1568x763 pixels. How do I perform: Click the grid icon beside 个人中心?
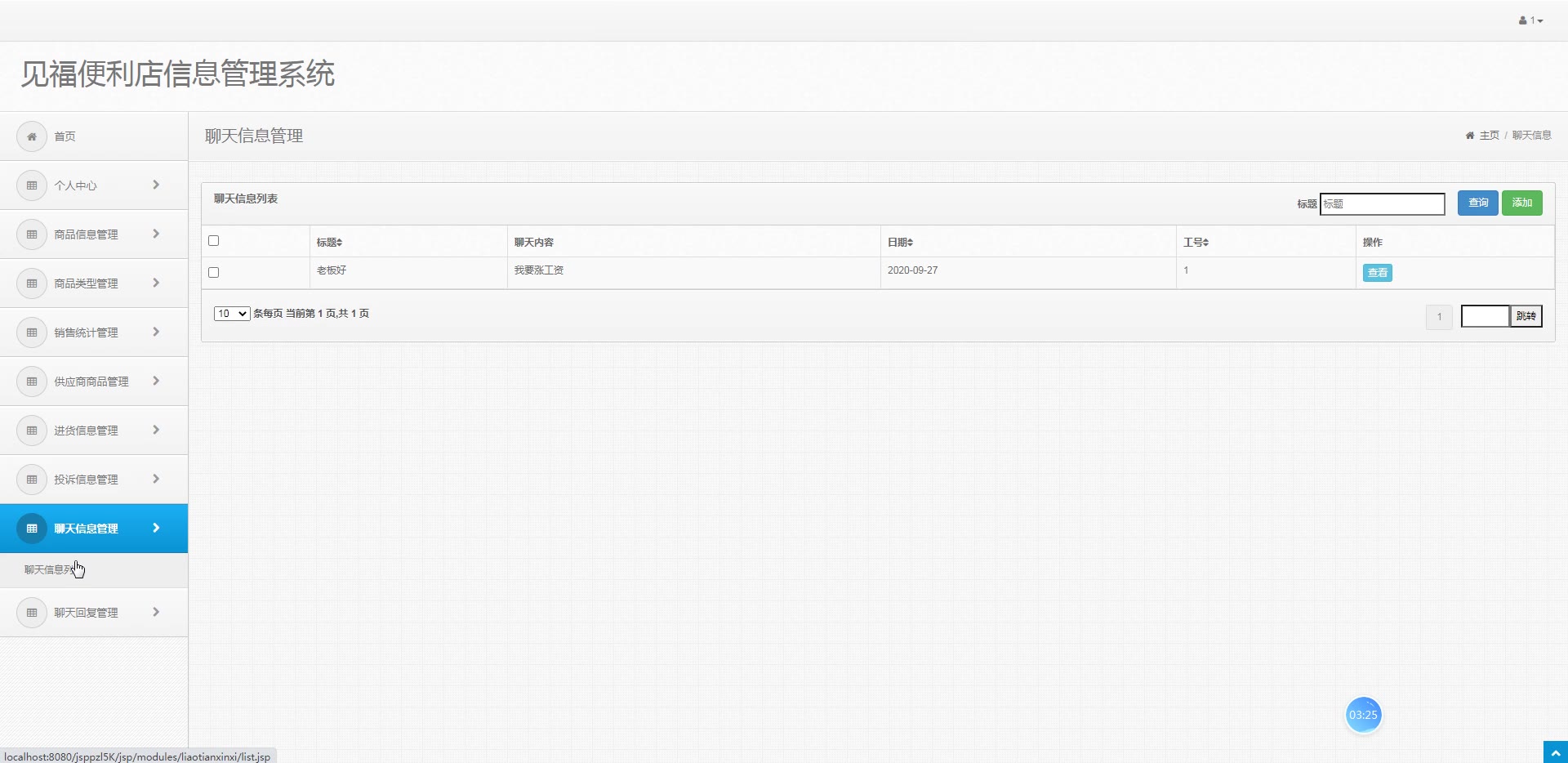point(32,185)
